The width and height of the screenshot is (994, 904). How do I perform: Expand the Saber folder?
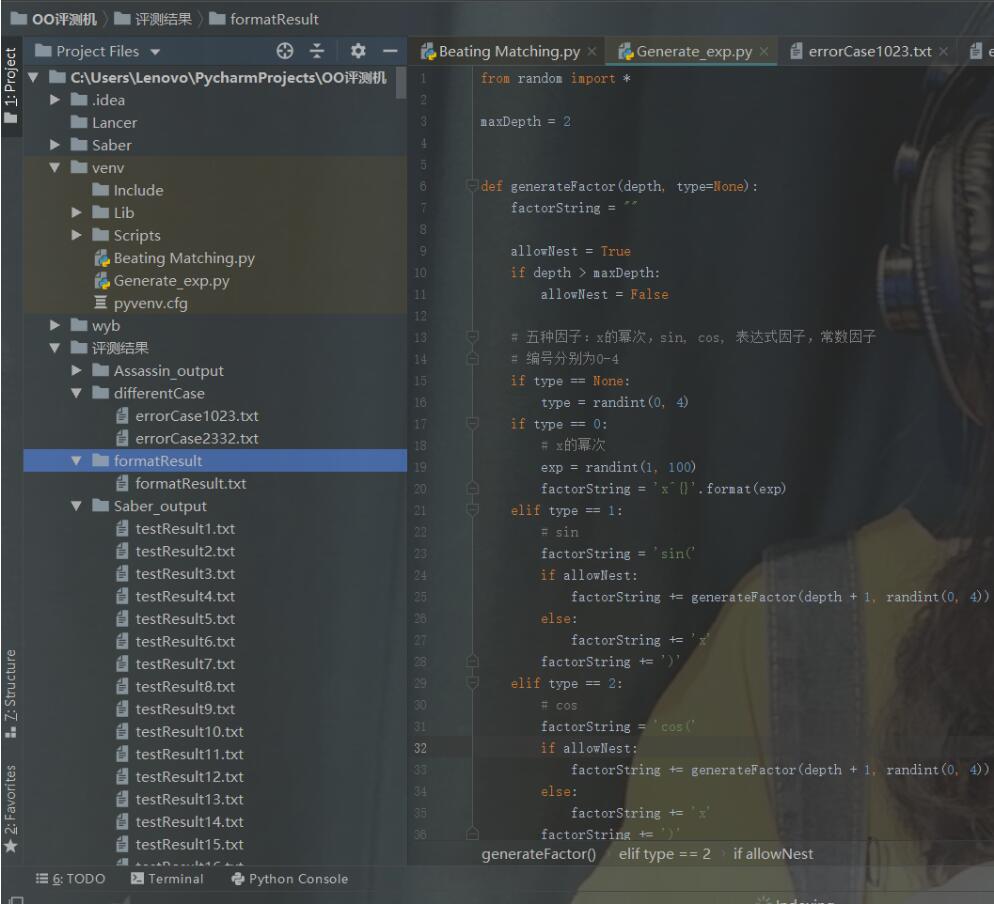pyautogui.click(x=56, y=145)
